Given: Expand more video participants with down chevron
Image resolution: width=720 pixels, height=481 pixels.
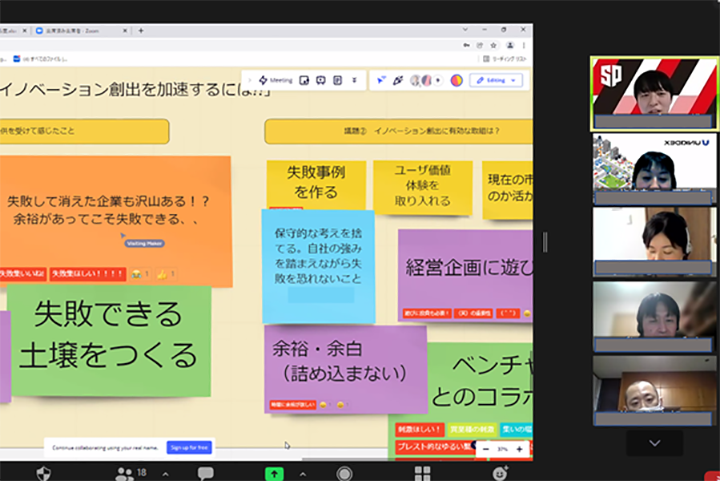Looking at the screenshot, I should click(x=655, y=442).
